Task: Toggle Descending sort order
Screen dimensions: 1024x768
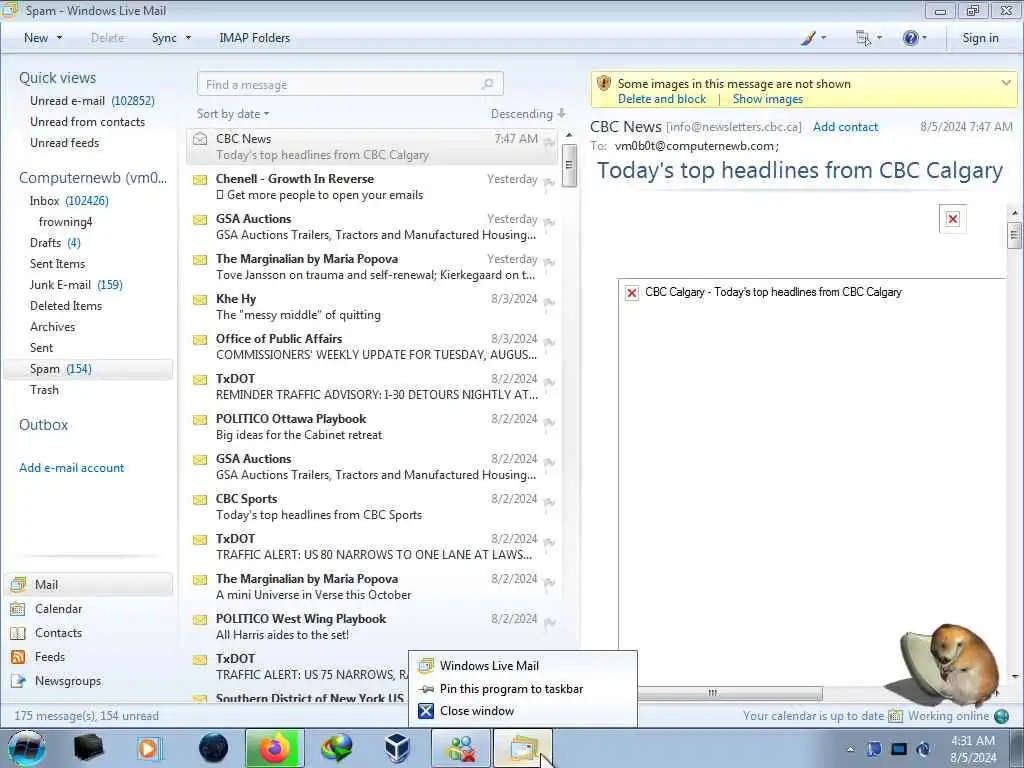Action: pos(528,114)
